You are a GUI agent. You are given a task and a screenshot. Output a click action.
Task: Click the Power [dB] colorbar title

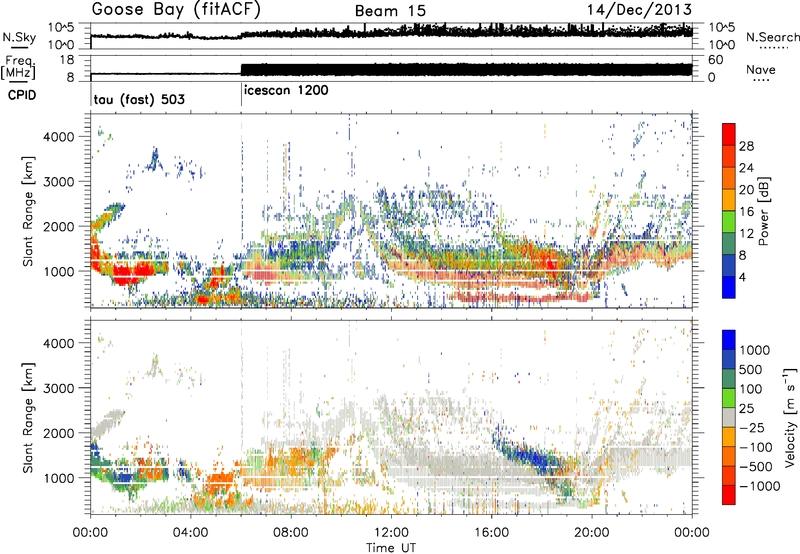pos(763,211)
